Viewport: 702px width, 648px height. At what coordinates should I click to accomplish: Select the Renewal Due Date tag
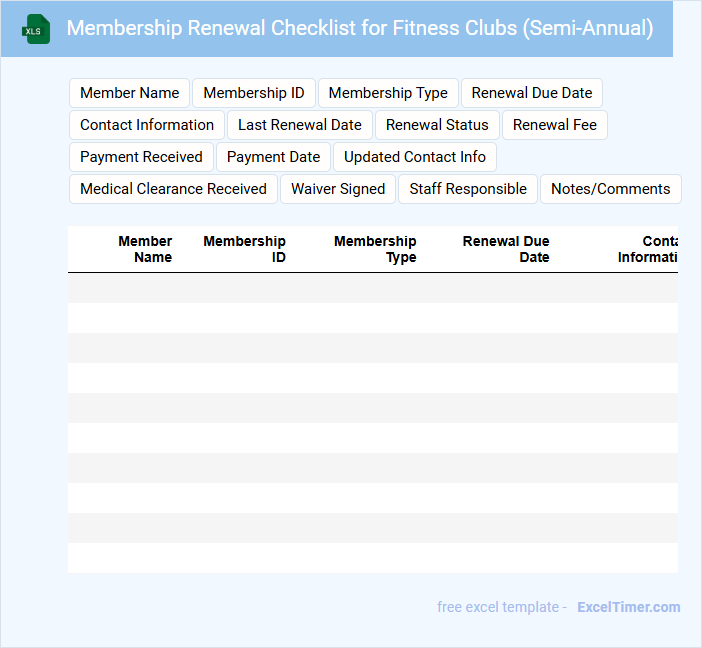pyautogui.click(x=532, y=93)
